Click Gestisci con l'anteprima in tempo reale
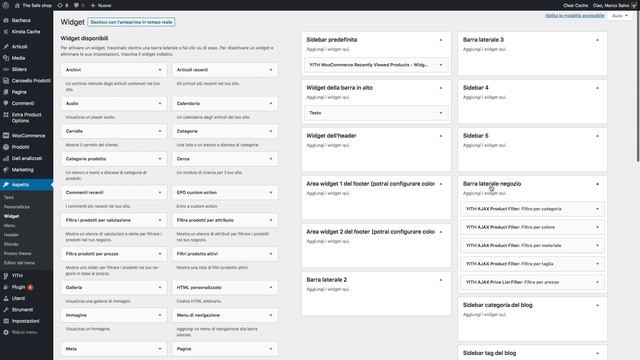The width and height of the screenshot is (640, 360). click(x=131, y=22)
